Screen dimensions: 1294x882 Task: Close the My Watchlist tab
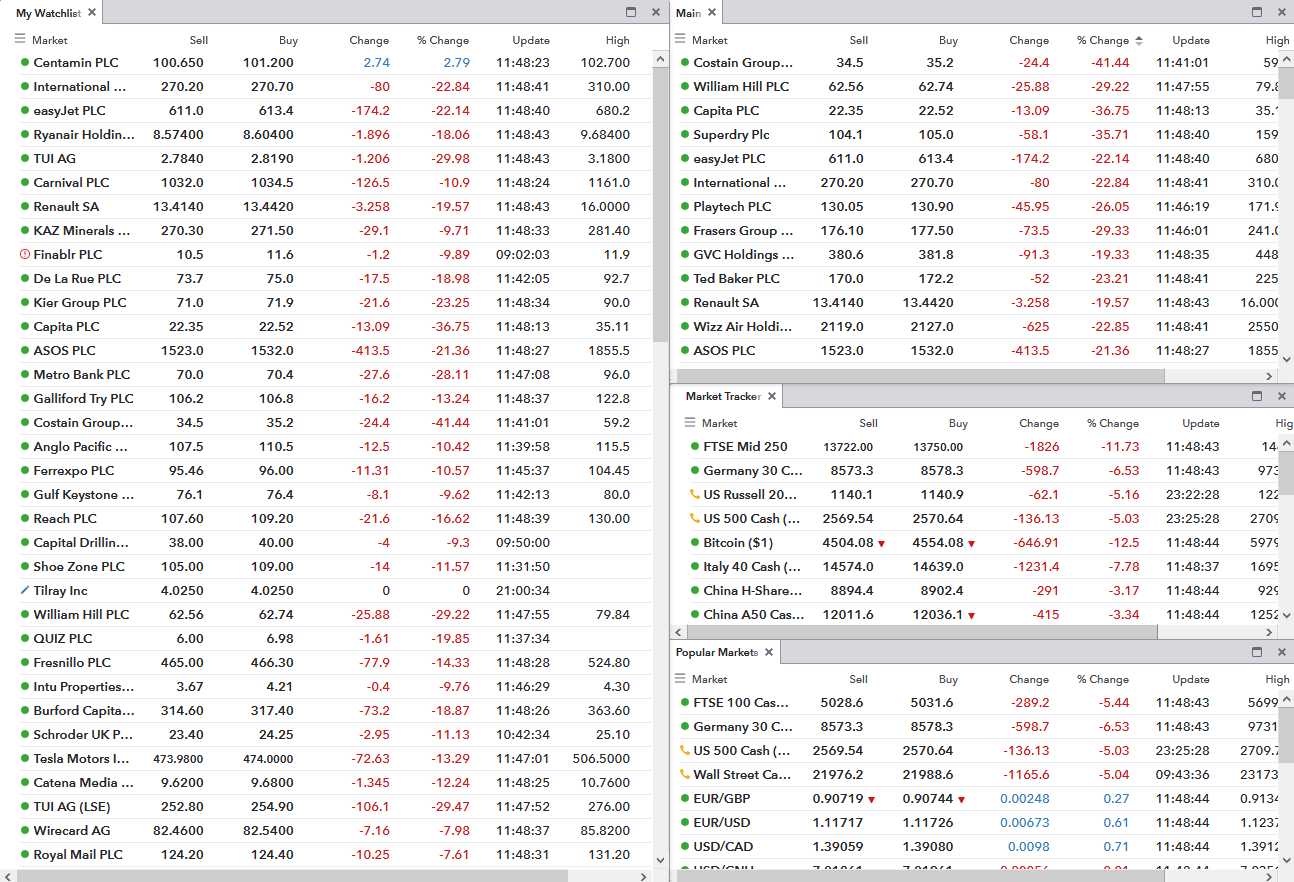(92, 12)
